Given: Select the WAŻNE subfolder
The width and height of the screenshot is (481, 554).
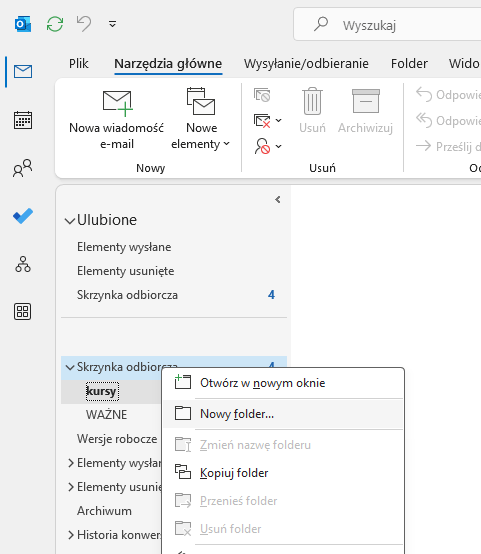Looking at the screenshot, I should pyautogui.click(x=106, y=415).
